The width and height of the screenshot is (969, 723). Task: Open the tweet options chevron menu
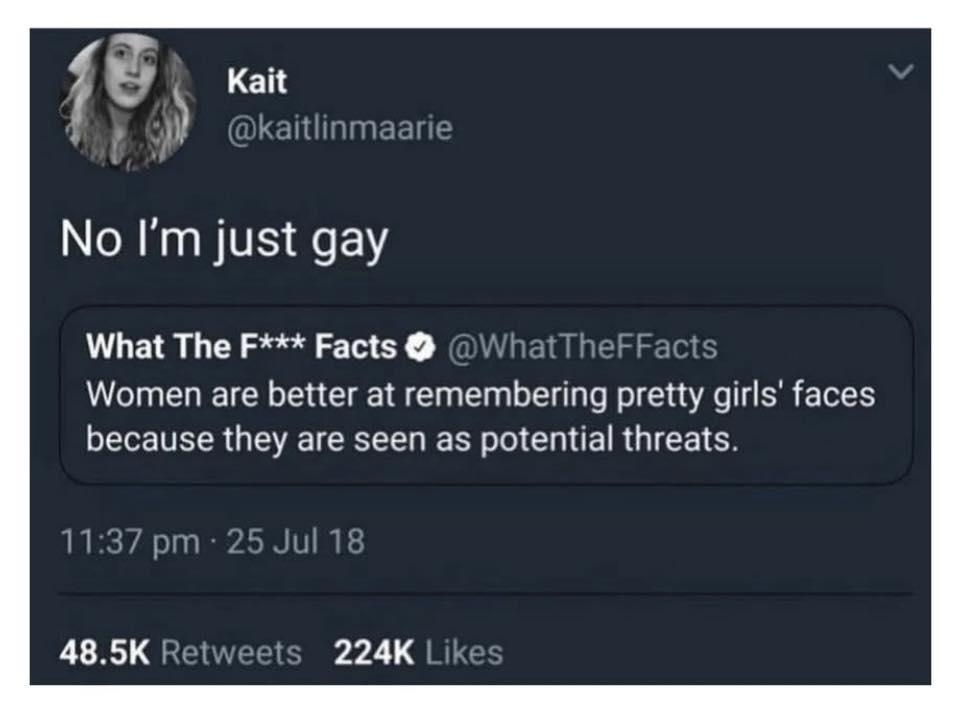pos(900,72)
